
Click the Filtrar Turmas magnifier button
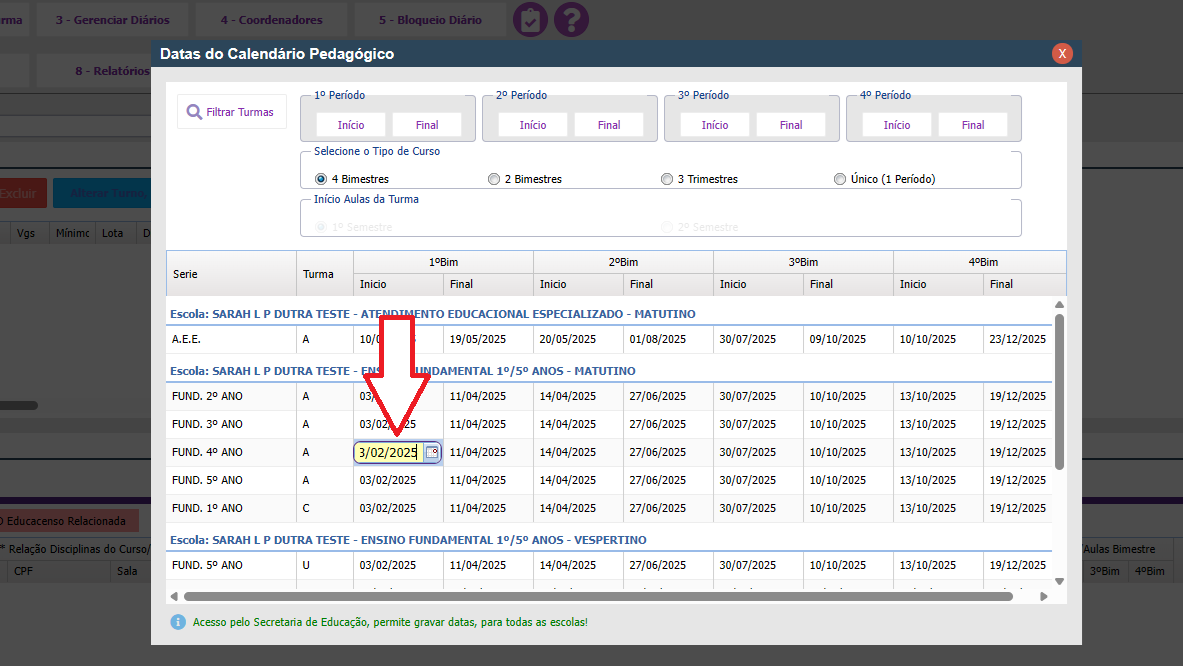point(230,112)
